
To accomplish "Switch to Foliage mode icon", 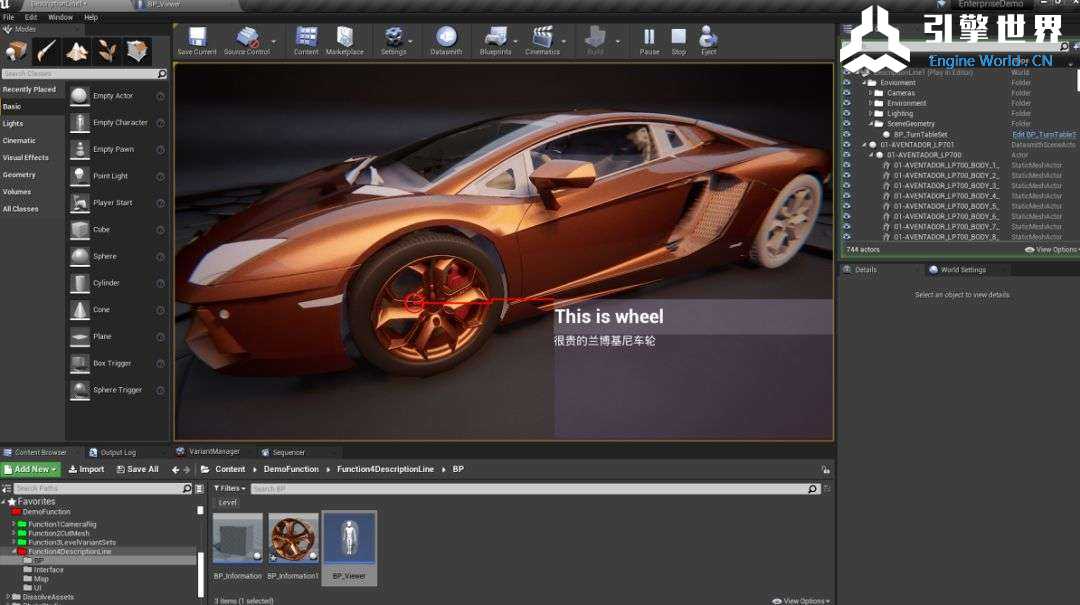I will coord(107,51).
